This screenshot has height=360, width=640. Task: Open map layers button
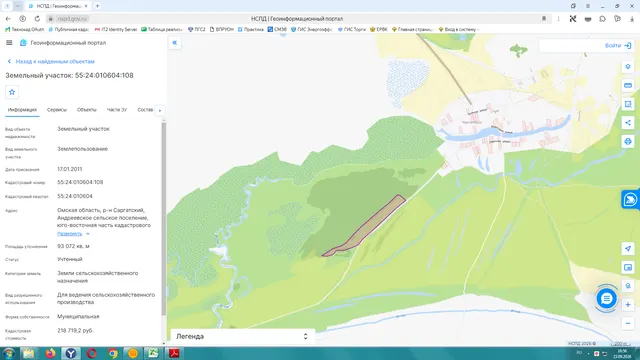coord(628,67)
